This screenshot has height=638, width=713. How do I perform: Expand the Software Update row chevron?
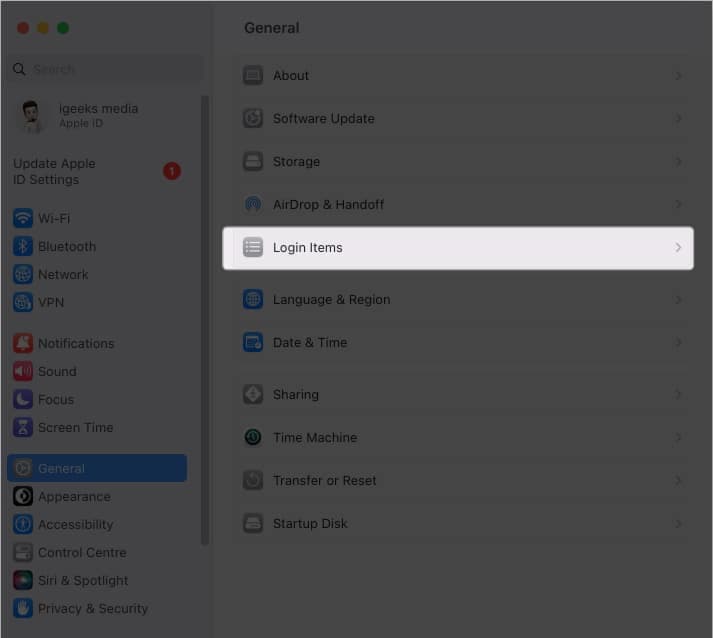click(678, 118)
